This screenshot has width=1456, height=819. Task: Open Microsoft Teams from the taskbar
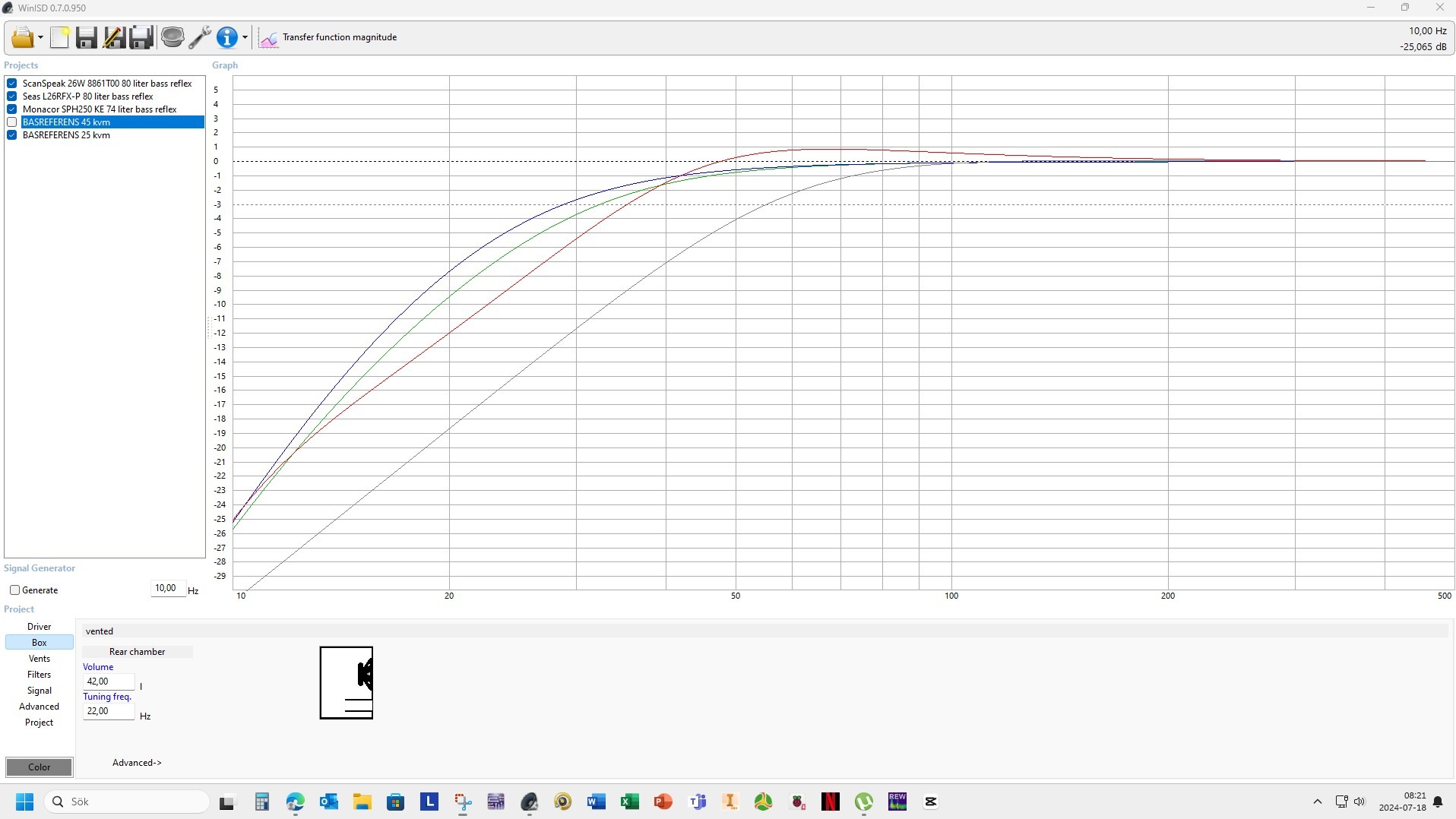[x=697, y=802]
